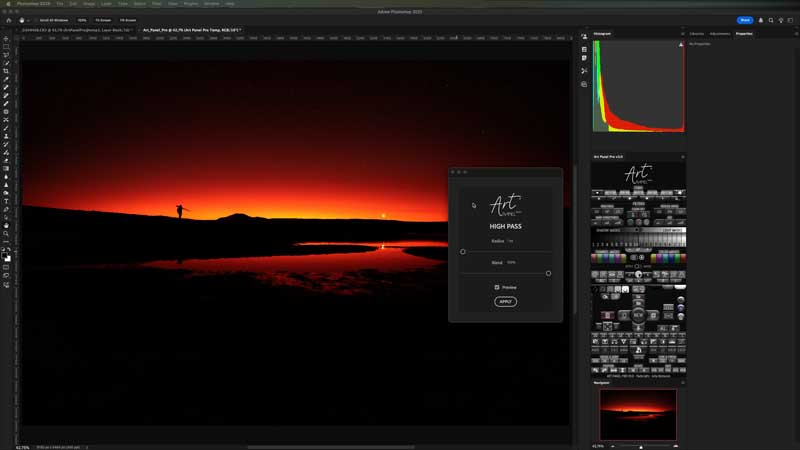Select the Move tool
The height and width of the screenshot is (450, 800).
click(x=6, y=38)
